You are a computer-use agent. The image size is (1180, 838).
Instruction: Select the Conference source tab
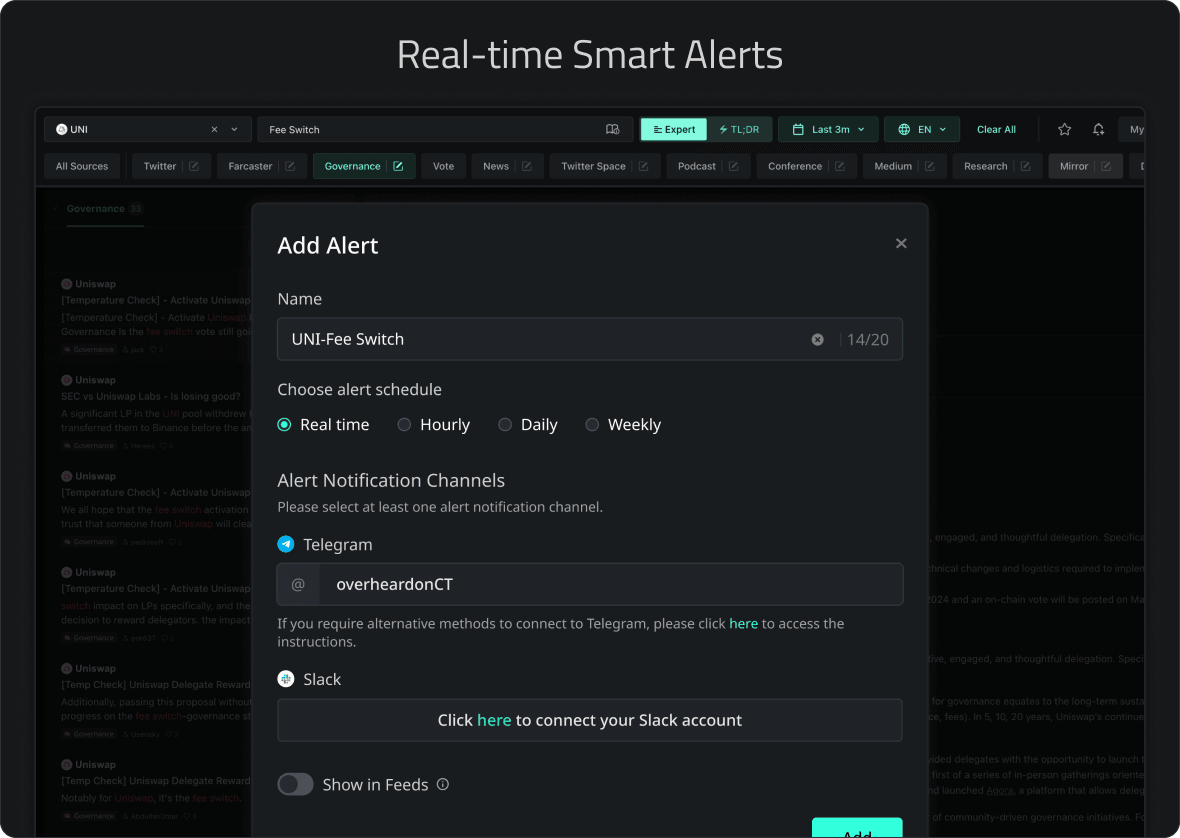(x=795, y=166)
